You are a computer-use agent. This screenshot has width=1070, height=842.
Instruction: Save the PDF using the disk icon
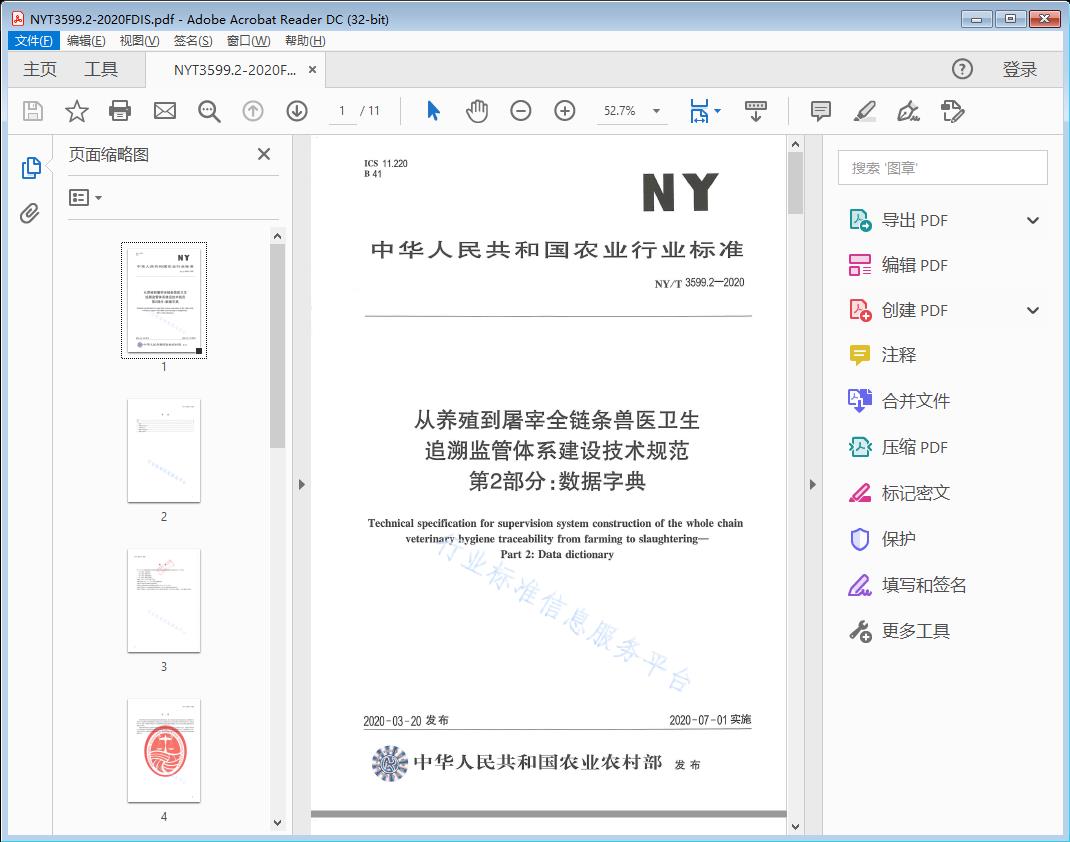click(31, 111)
